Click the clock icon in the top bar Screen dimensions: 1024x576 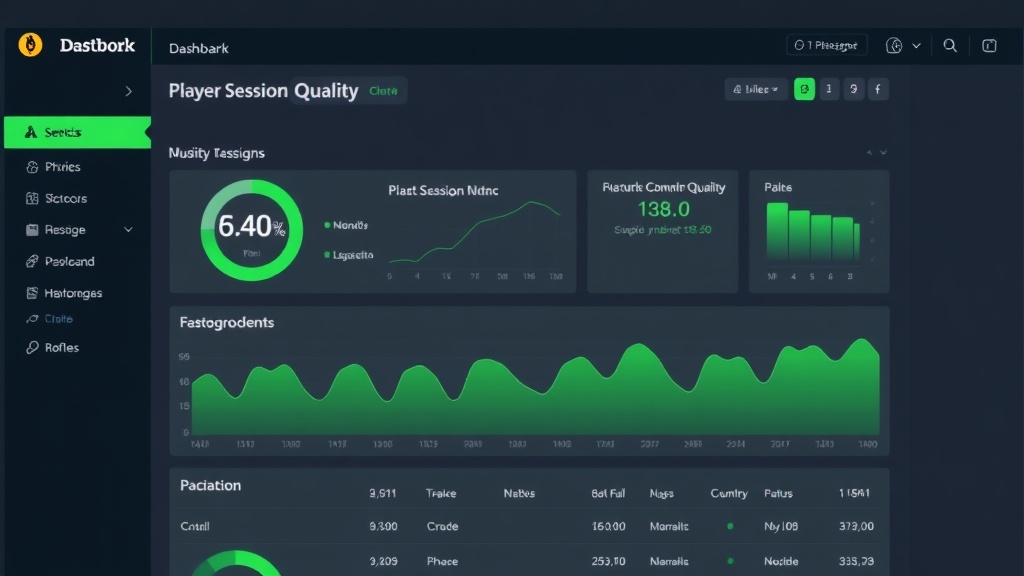coord(894,46)
